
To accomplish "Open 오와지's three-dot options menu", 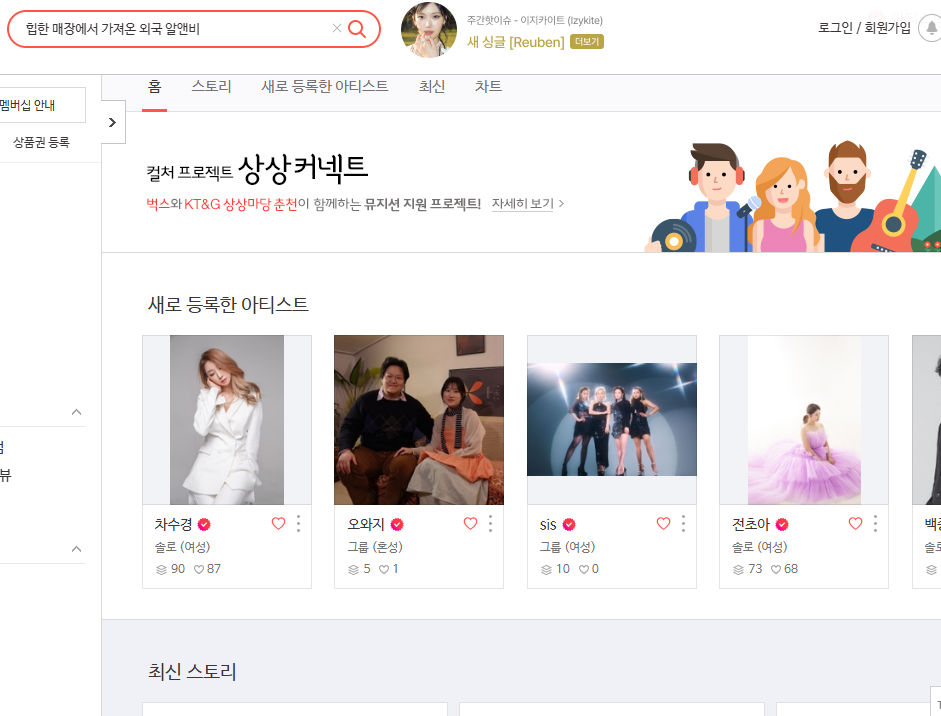I will pos(489,522).
